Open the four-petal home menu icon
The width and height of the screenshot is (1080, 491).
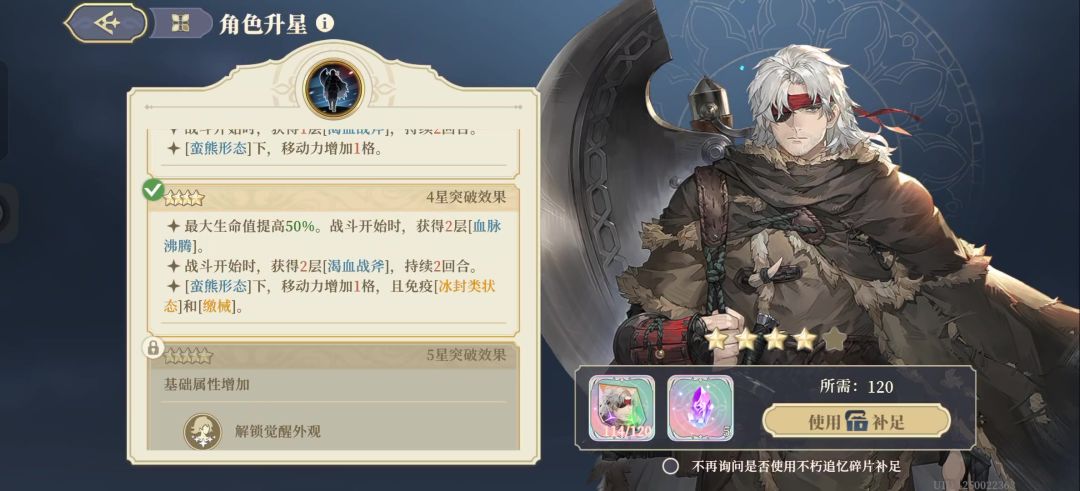(180, 23)
